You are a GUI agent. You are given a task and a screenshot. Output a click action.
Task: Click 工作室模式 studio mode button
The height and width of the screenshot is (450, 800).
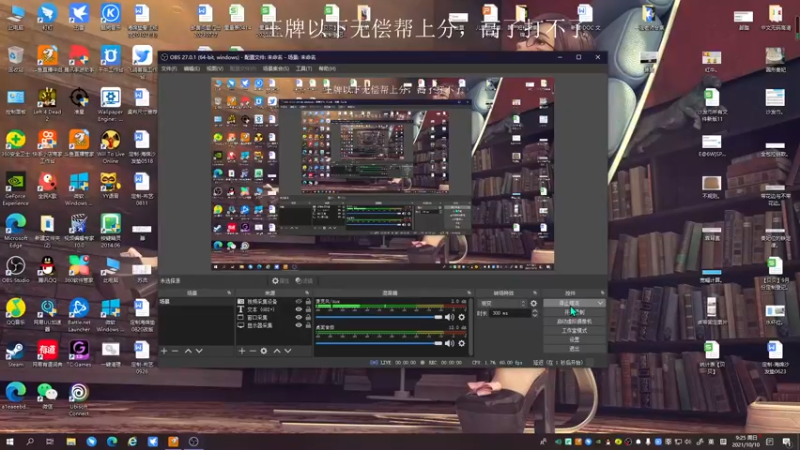[574, 331]
